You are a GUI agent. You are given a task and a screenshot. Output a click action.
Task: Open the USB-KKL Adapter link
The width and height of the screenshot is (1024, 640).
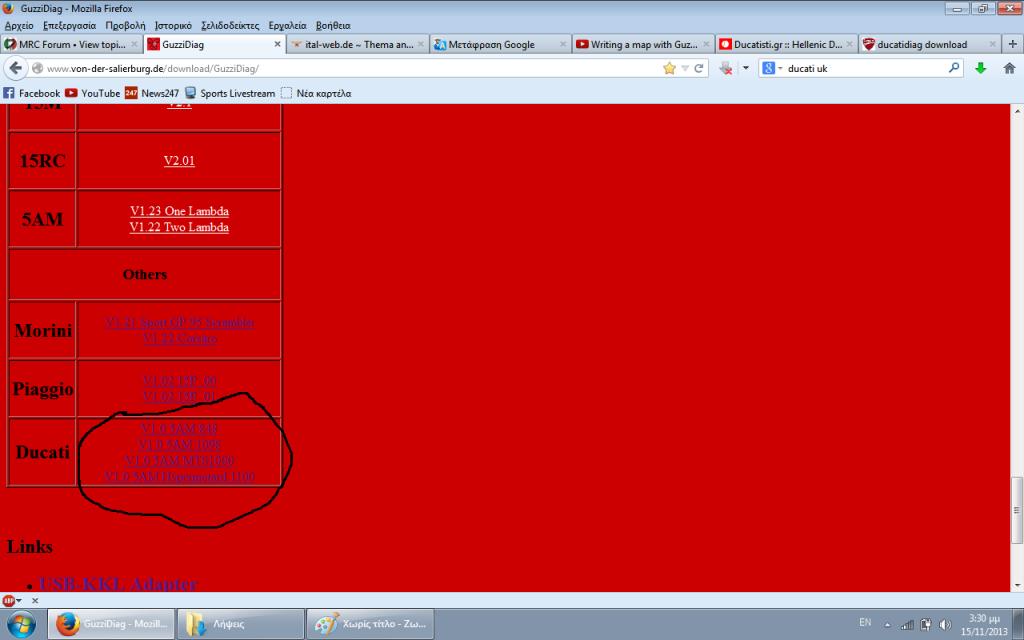[x=118, y=584]
